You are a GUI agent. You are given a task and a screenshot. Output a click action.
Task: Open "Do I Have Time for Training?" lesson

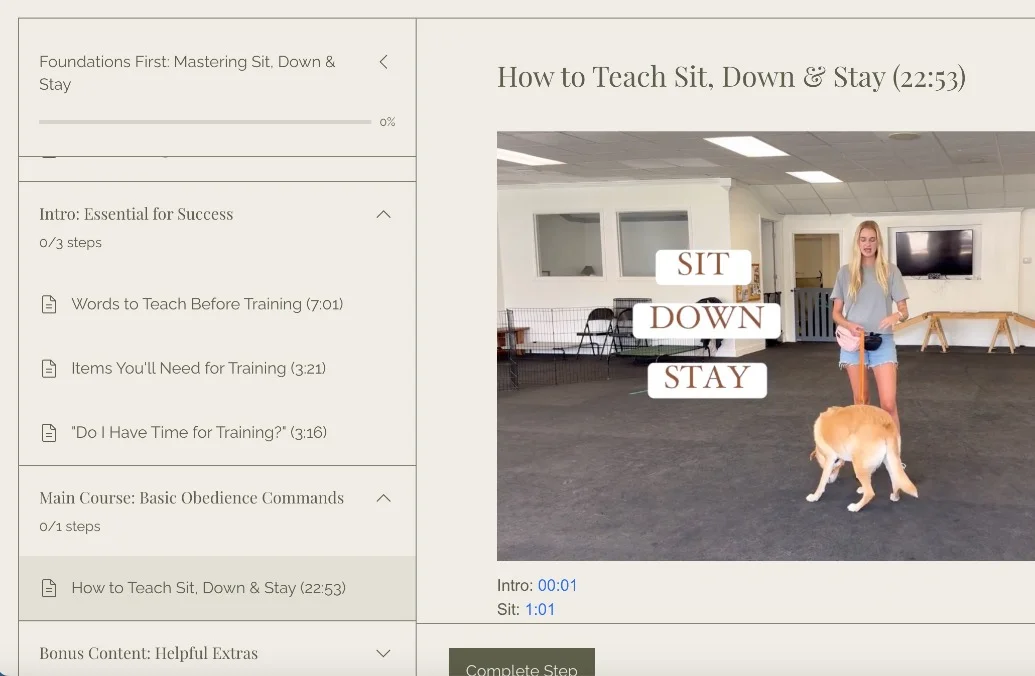(x=199, y=433)
